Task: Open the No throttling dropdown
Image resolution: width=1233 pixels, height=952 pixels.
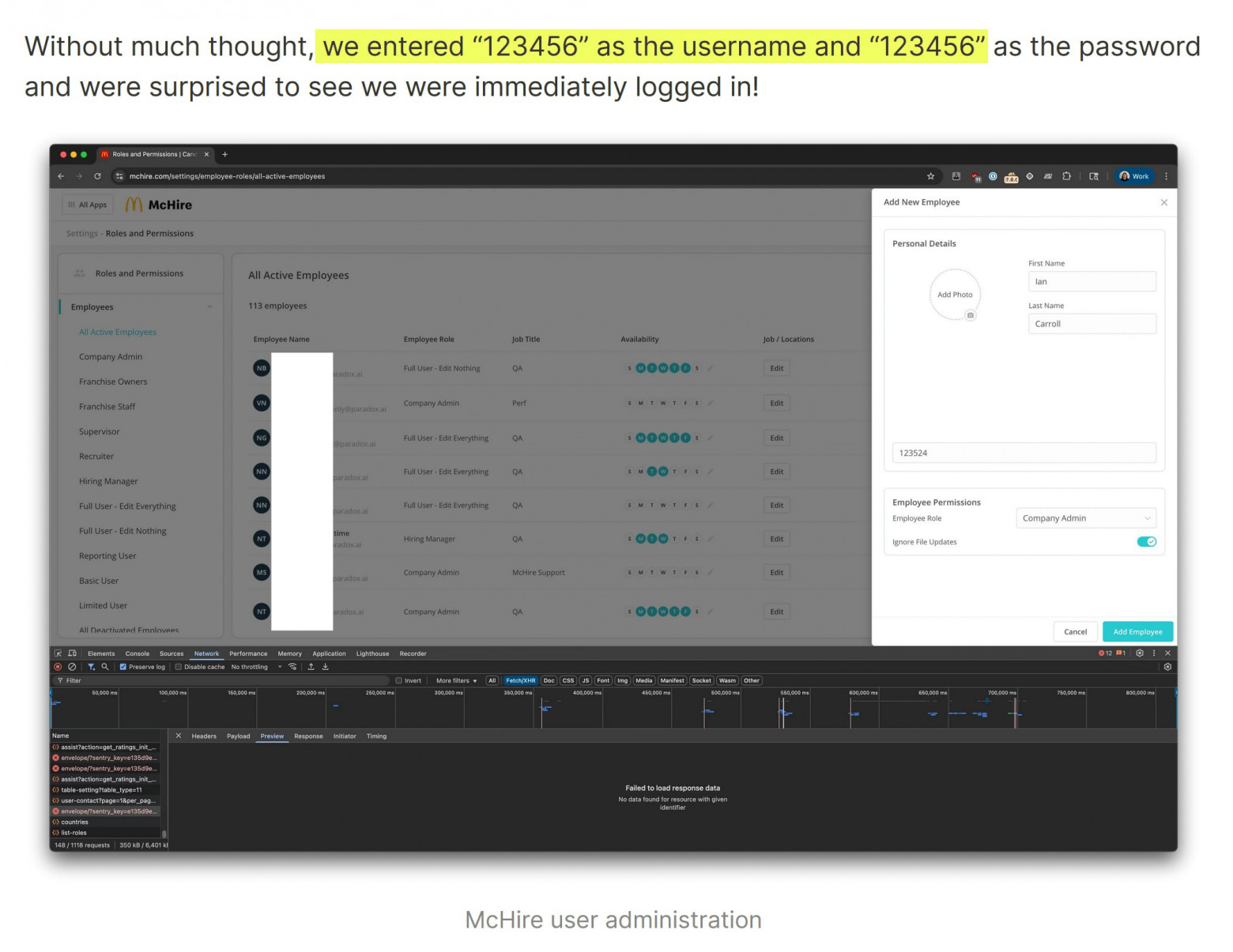Action: [x=256, y=667]
